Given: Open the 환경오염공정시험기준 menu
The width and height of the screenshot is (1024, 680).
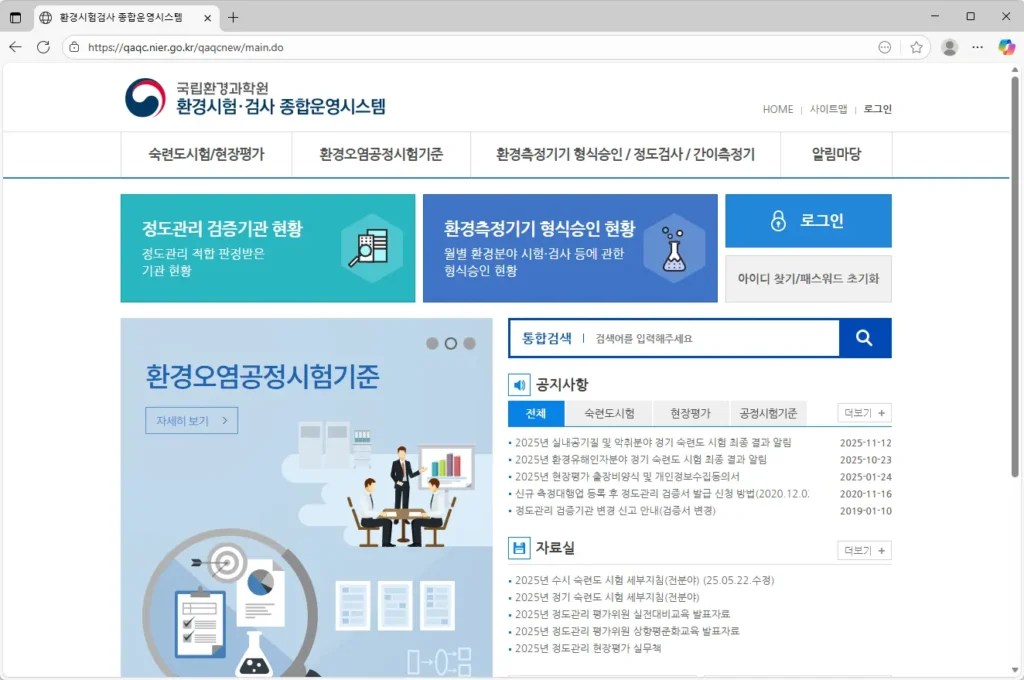Looking at the screenshot, I should click(x=381, y=154).
